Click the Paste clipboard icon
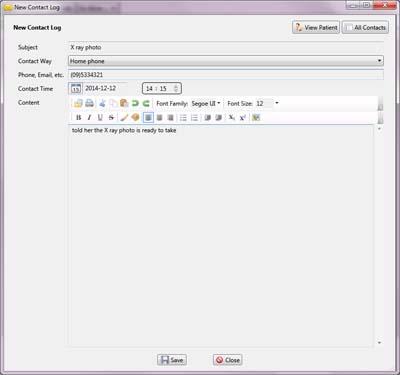Viewport: 400px width, 375px height. click(124, 104)
